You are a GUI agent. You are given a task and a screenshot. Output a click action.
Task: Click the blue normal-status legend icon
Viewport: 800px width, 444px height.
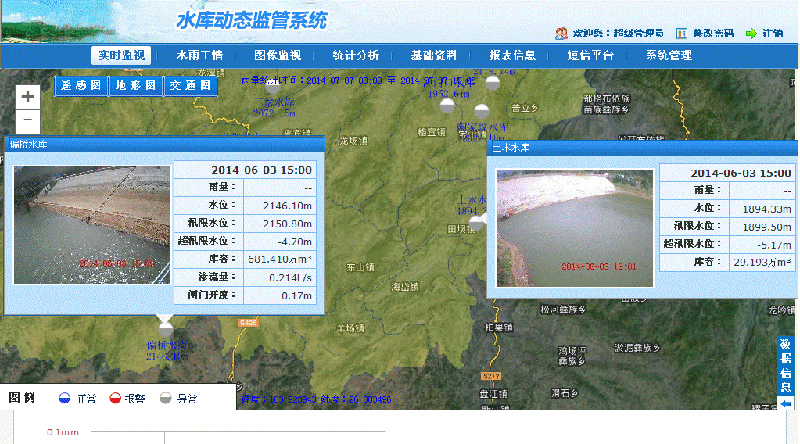click(x=64, y=398)
